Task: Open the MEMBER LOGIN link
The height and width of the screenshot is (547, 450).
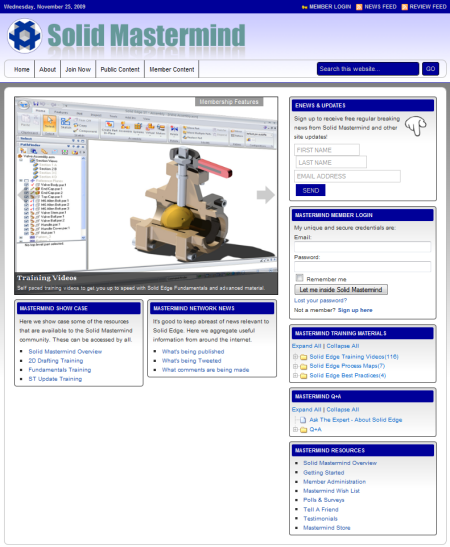Action: coord(330,7)
